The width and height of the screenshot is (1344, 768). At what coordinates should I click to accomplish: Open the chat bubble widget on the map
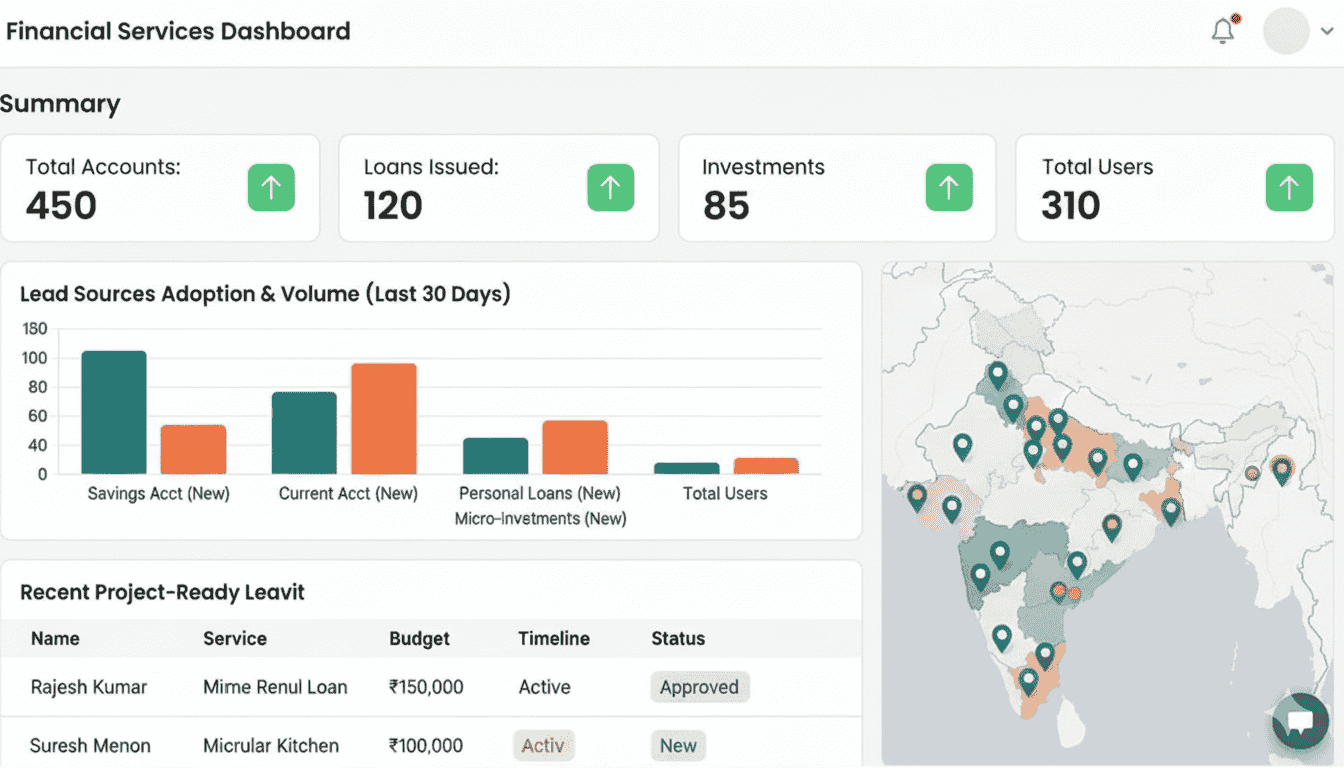click(1299, 722)
